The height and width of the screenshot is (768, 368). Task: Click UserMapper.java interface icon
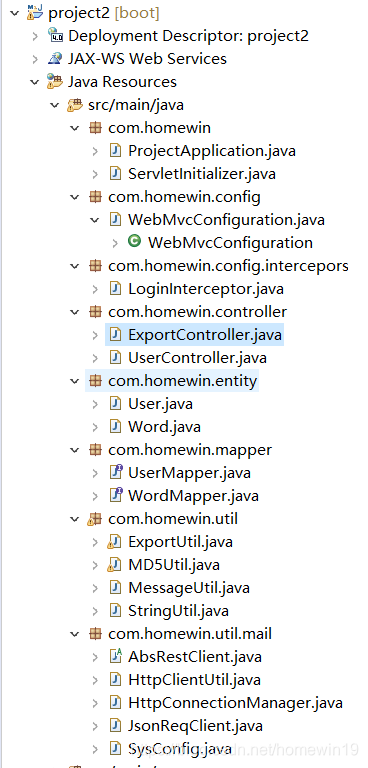[115, 473]
